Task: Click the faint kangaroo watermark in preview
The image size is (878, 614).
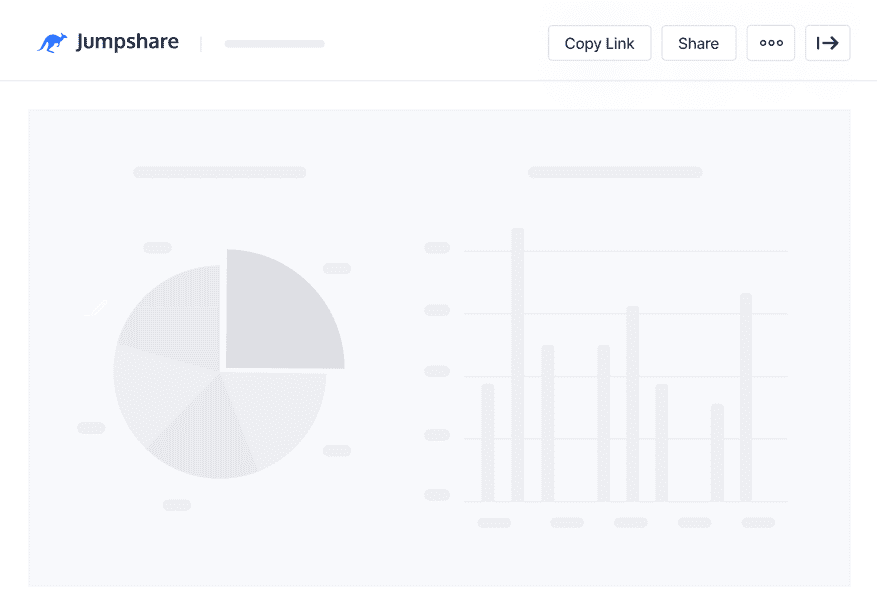Action: pos(96,308)
